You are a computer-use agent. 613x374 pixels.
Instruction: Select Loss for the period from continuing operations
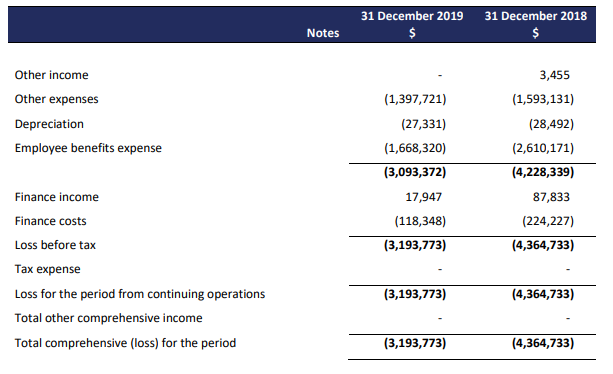click(x=140, y=294)
